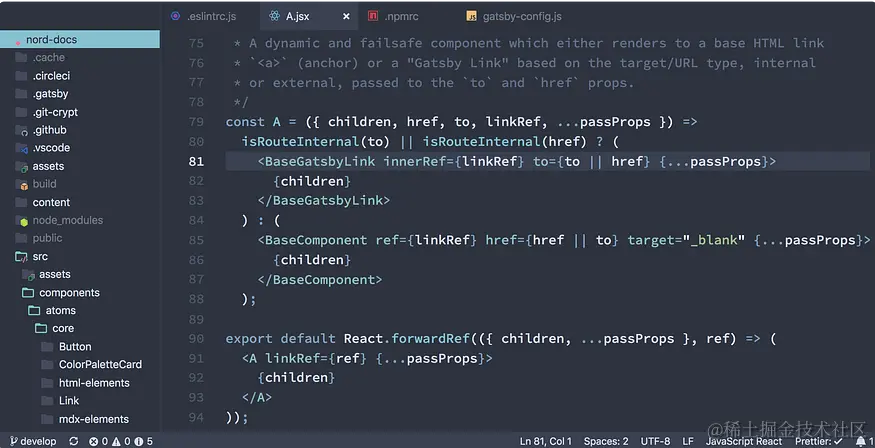Click the synchronize changes icon
This screenshot has height=448, width=875.
coord(74,441)
